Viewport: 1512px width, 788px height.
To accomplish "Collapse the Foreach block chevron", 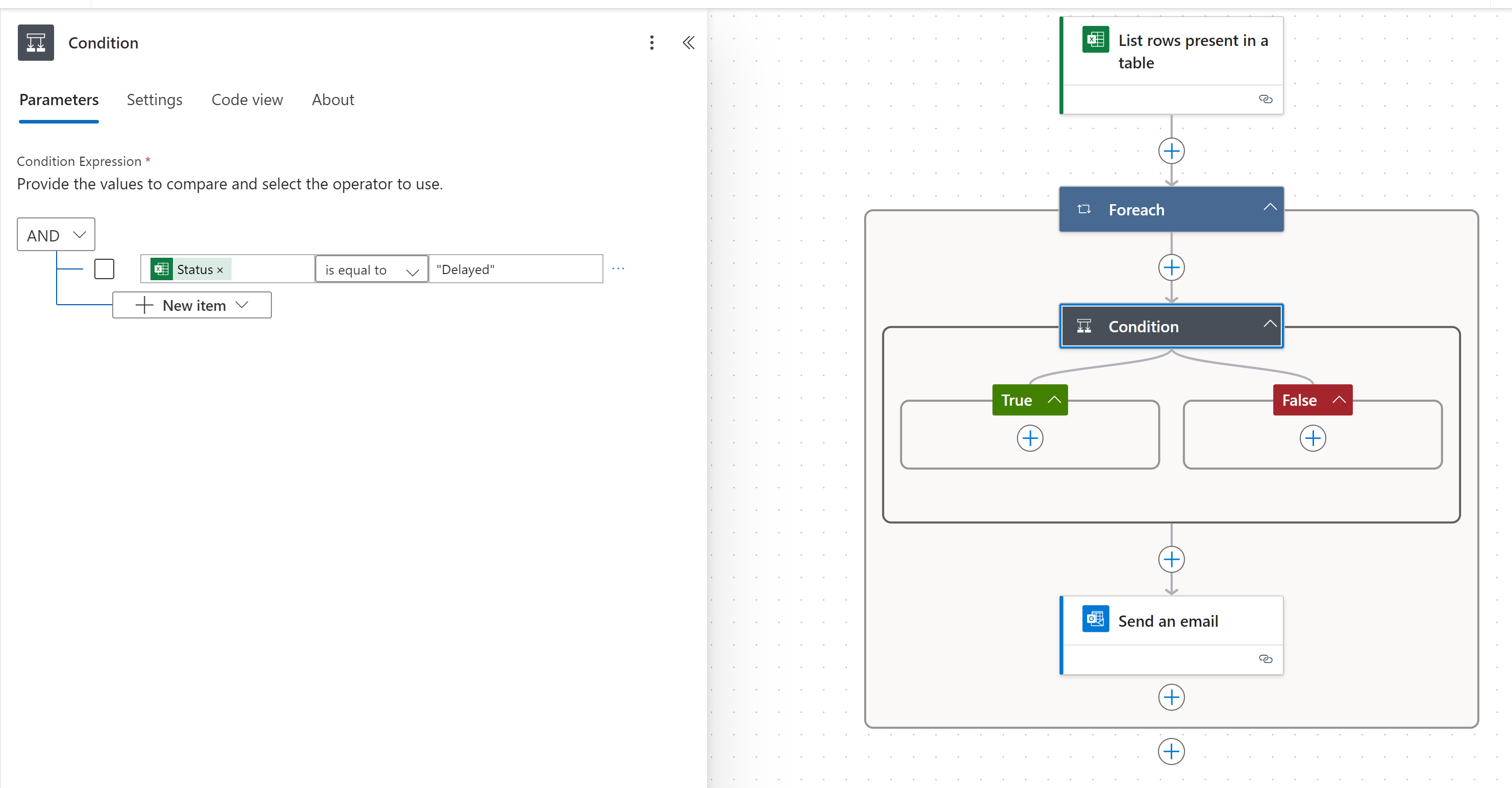I will coord(1270,207).
